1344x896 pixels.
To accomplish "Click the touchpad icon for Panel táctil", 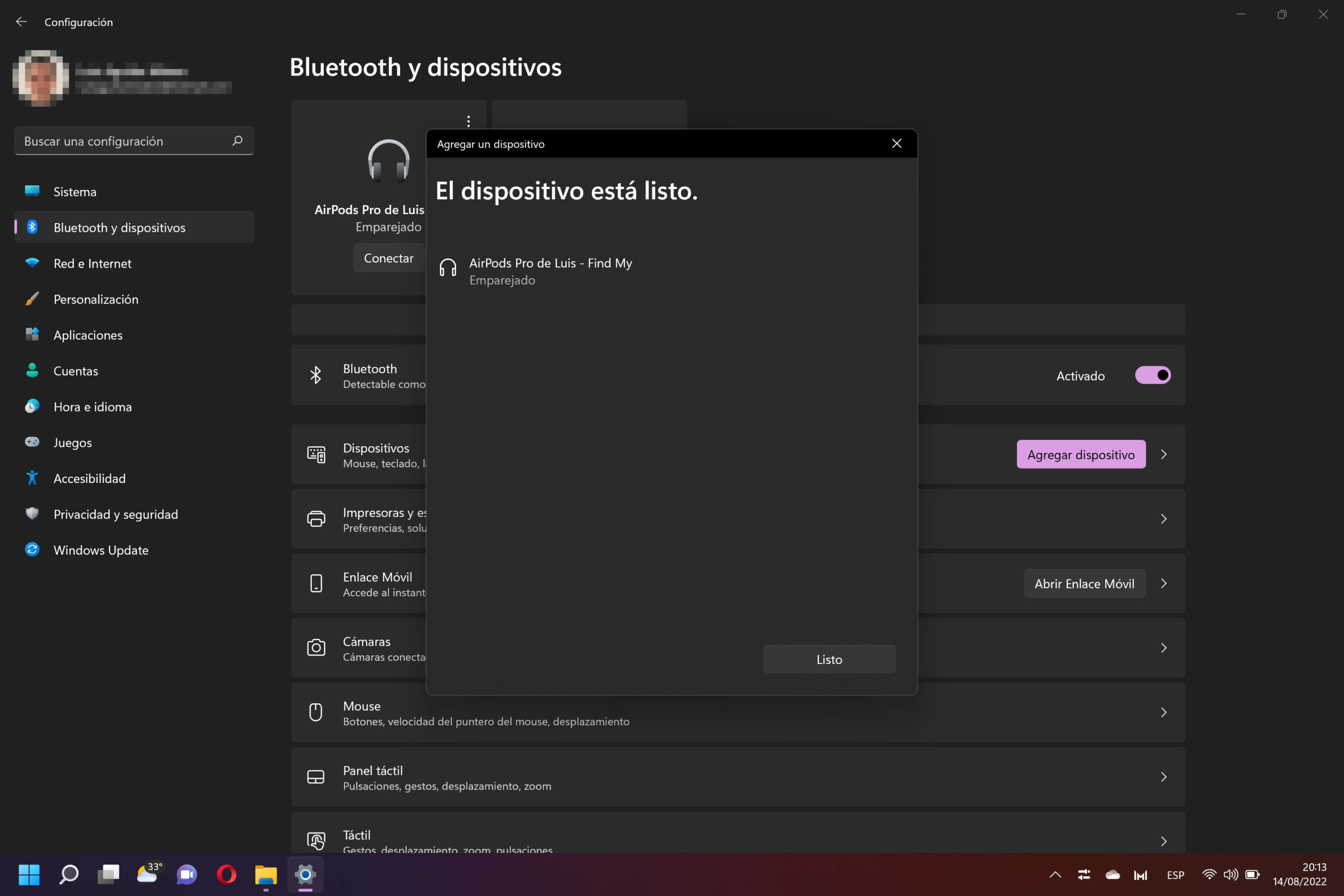I will (316, 777).
